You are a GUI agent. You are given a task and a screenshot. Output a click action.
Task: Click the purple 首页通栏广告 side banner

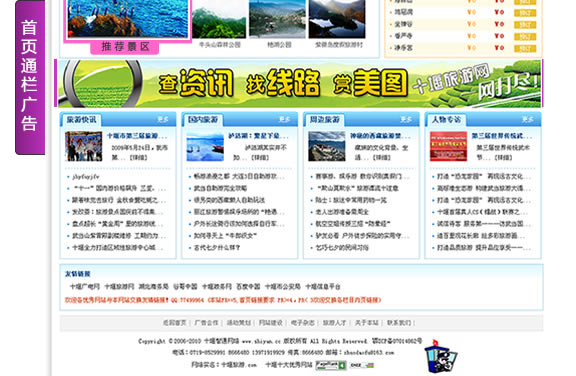30,77
